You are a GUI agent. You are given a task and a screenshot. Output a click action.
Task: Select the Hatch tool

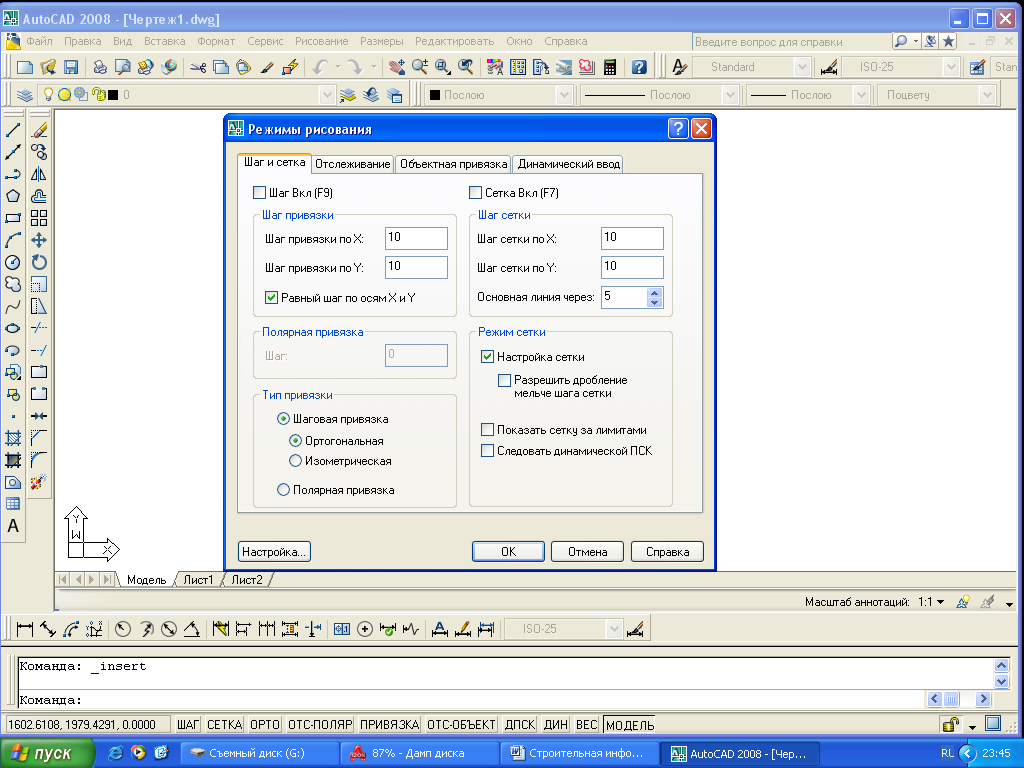pyautogui.click(x=13, y=438)
